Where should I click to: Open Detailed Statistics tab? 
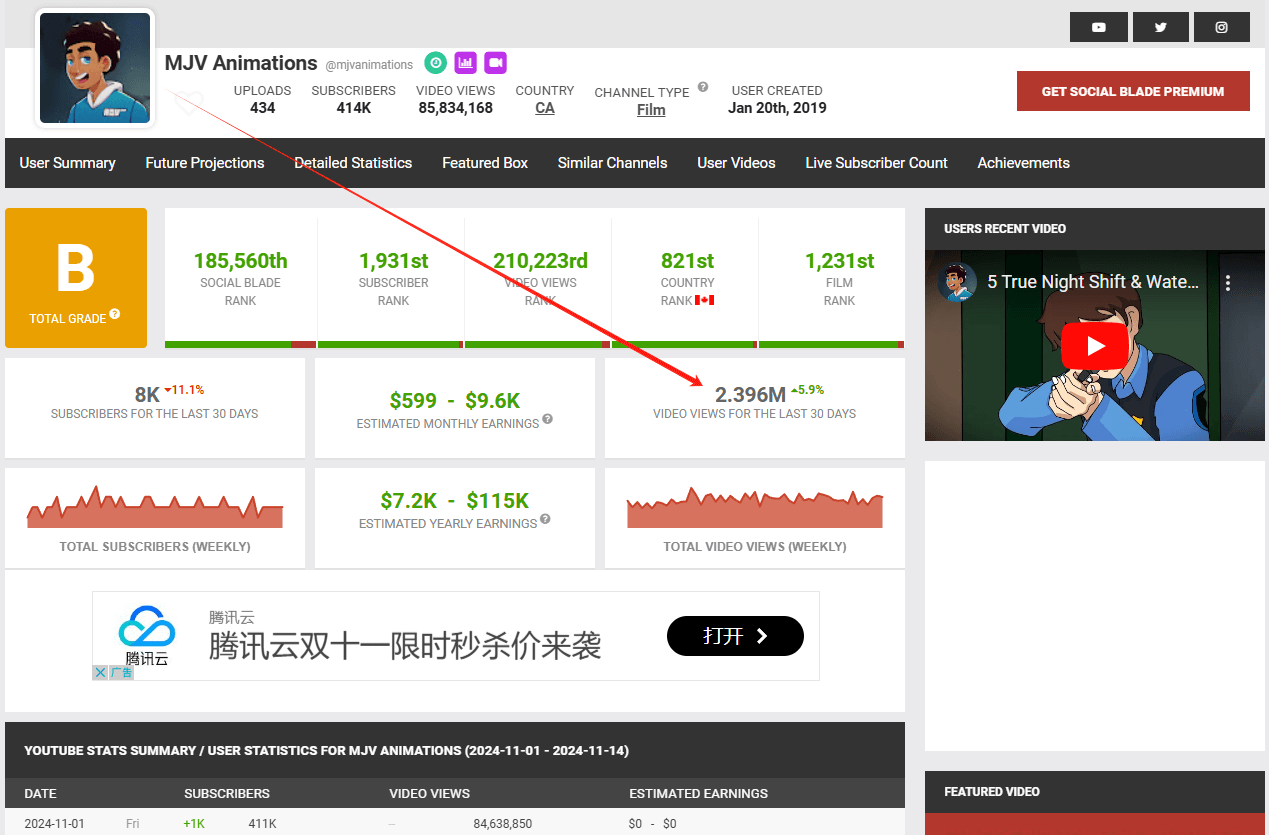pyautogui.click(x=353, y=163)
